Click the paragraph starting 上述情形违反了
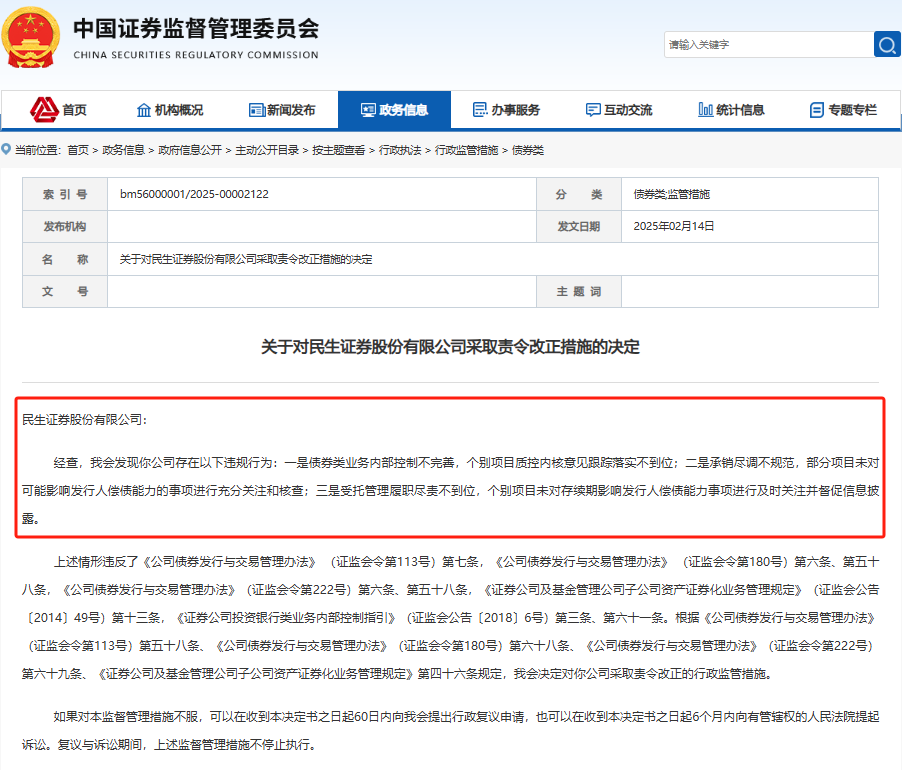The width and height of the screenshot is (902, 770). click(x=450, y=618)
